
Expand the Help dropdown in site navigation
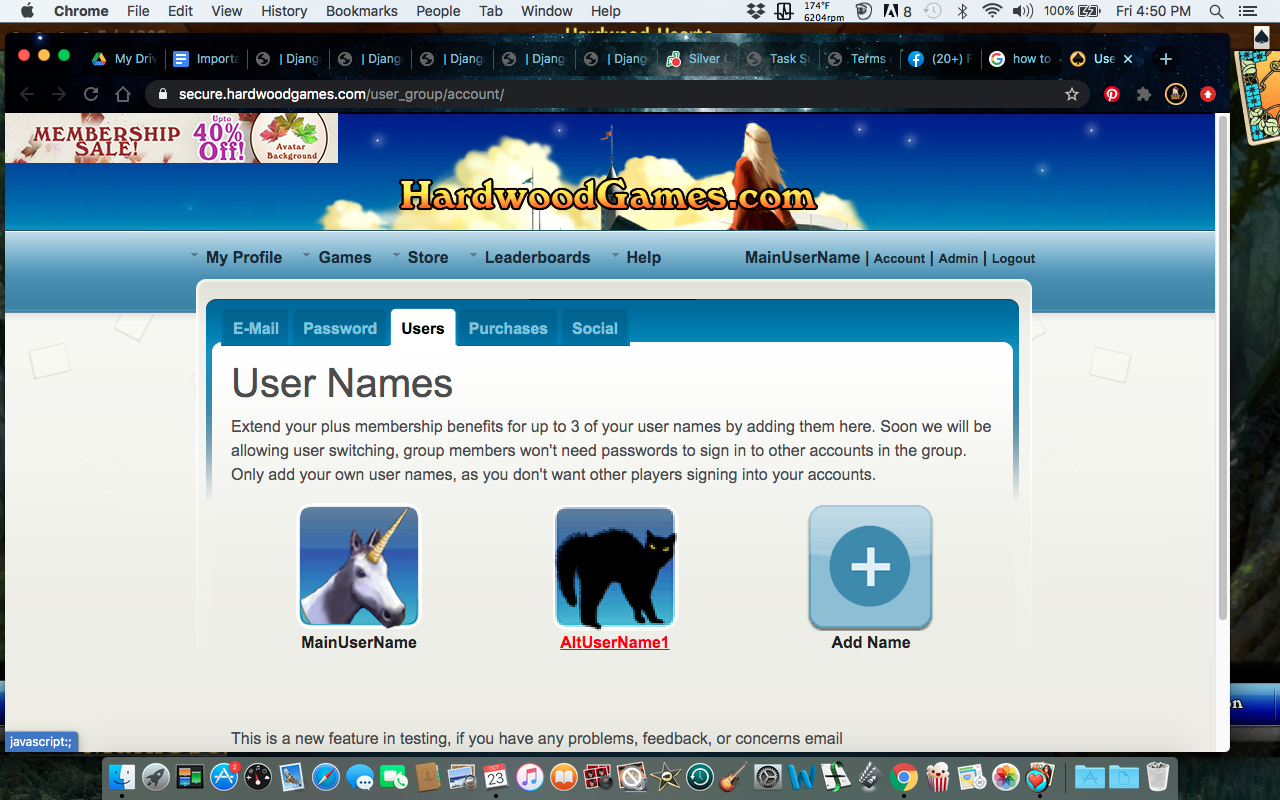click(636, 257)
